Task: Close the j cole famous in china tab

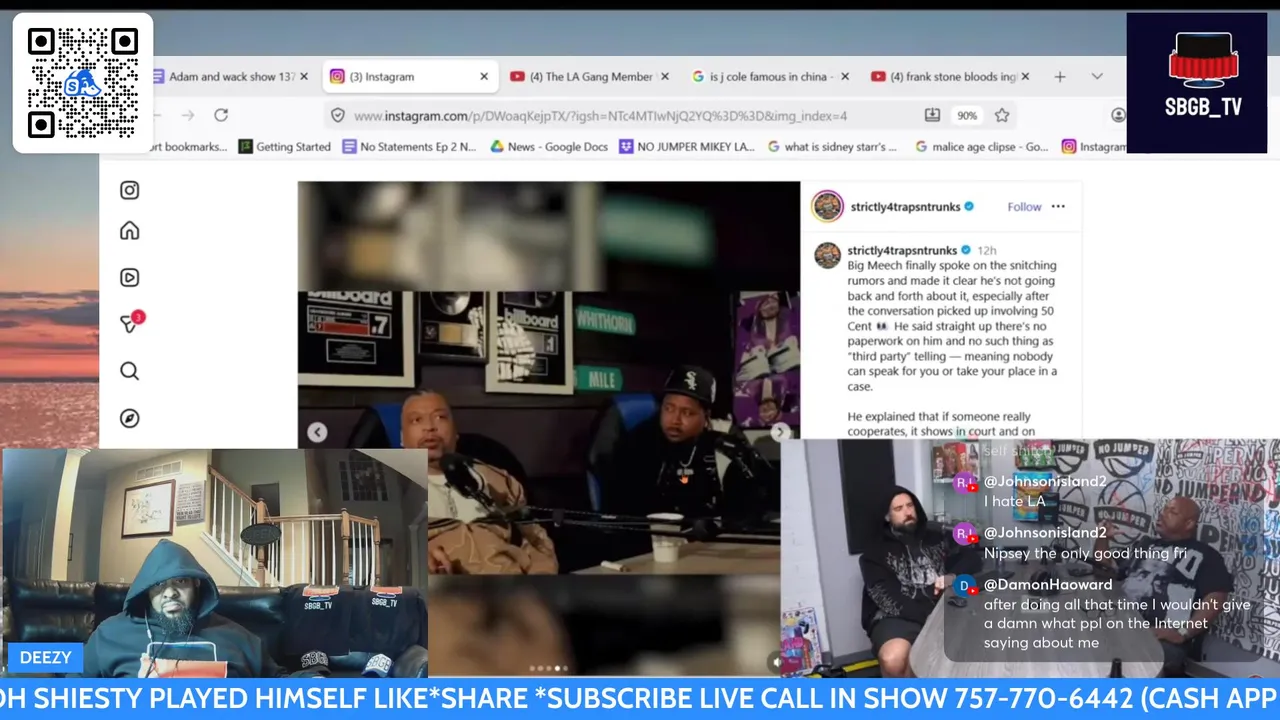Action: point(844,76)
